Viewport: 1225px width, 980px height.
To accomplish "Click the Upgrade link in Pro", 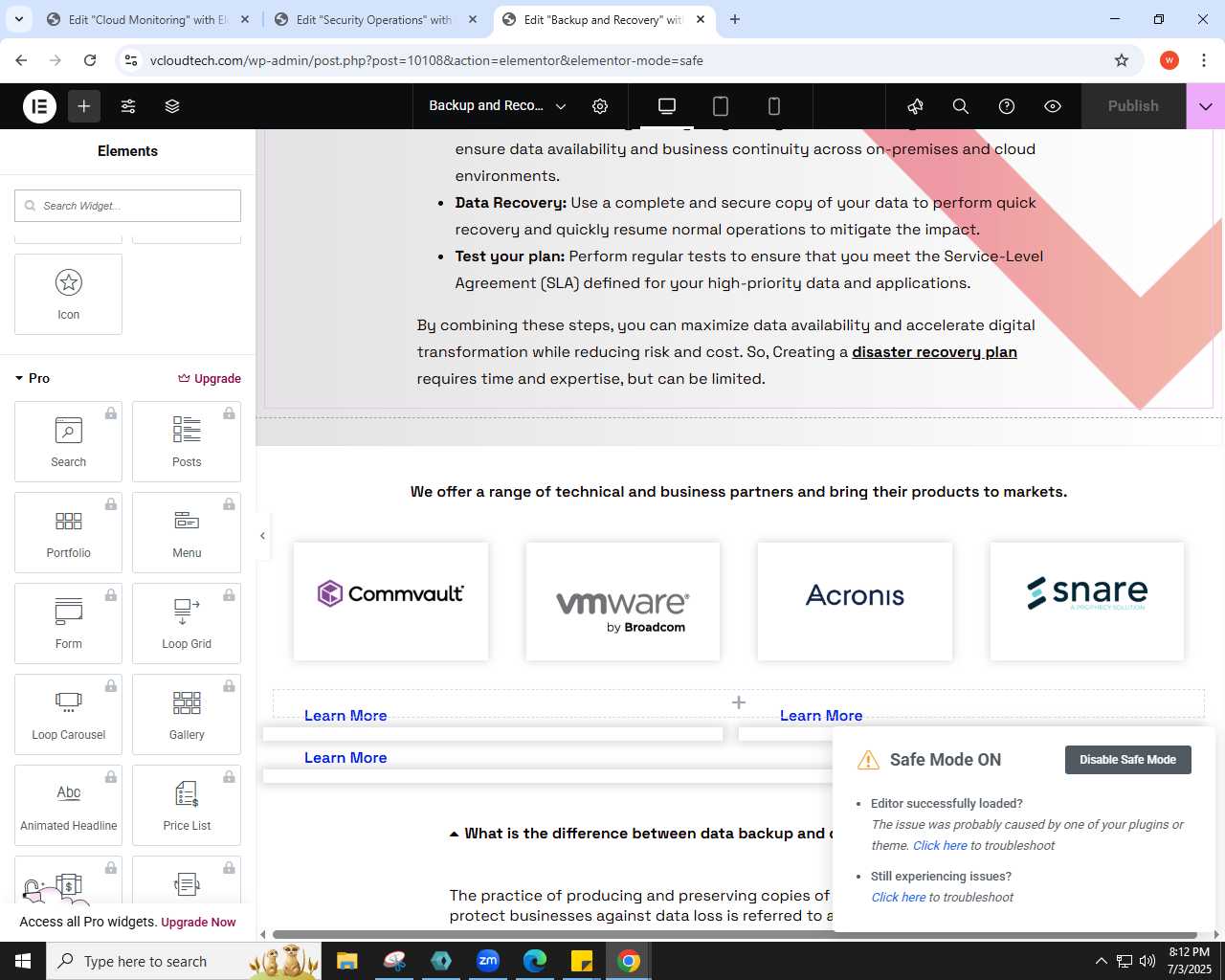I will pos(210,378).
